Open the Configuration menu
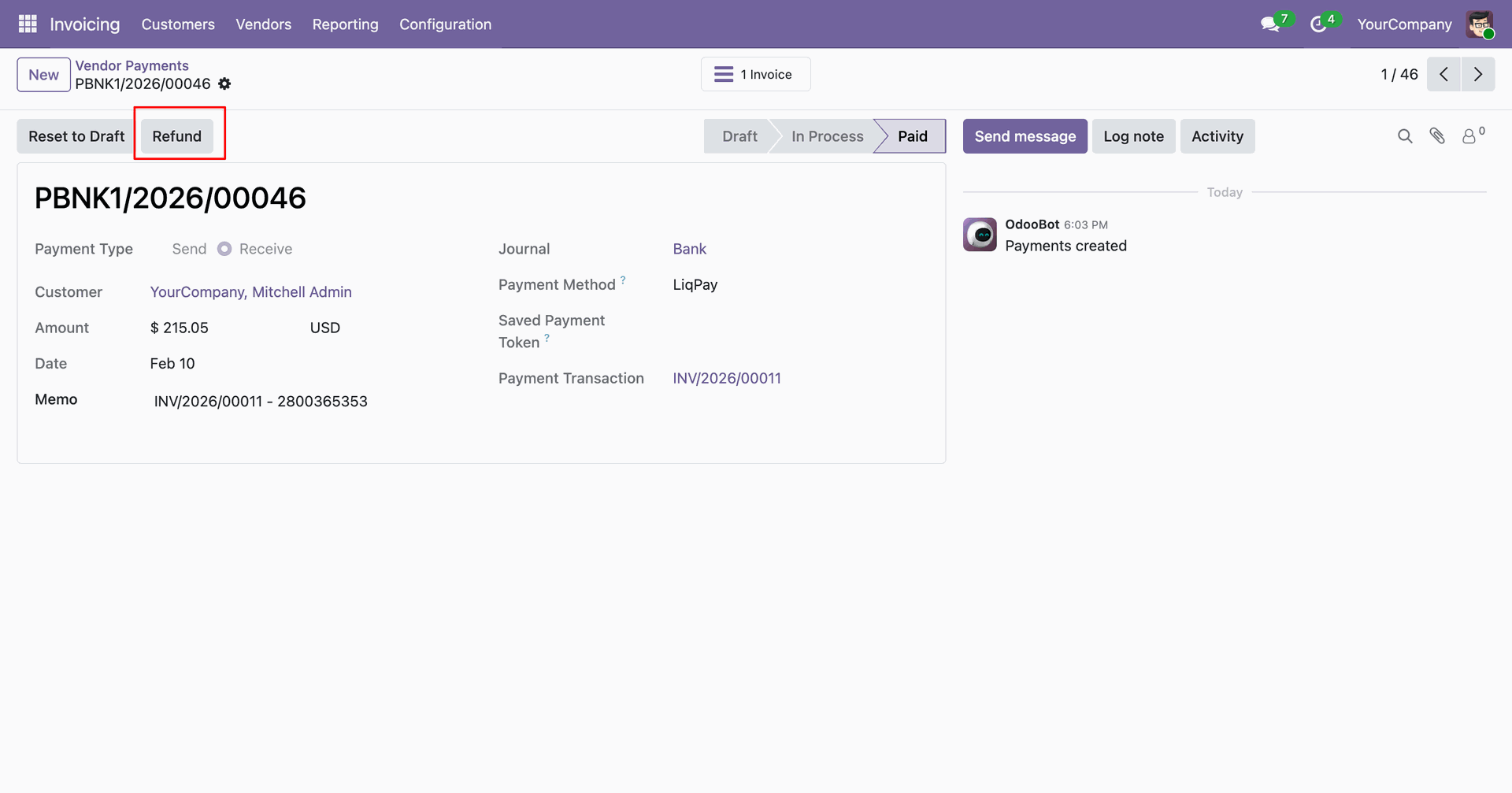Image resolution: width=1512 pixels, height=793 pixels. [446, 24]
